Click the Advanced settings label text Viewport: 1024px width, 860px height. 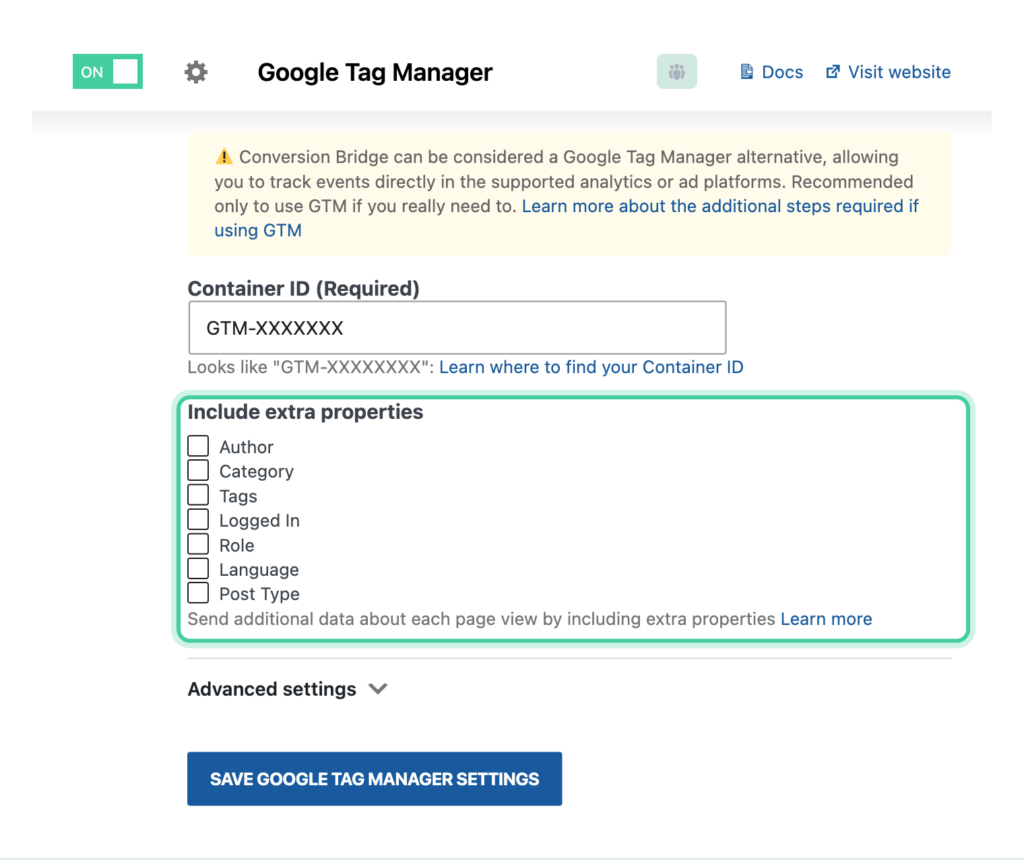pyautogui.click(x=272, y=689)
